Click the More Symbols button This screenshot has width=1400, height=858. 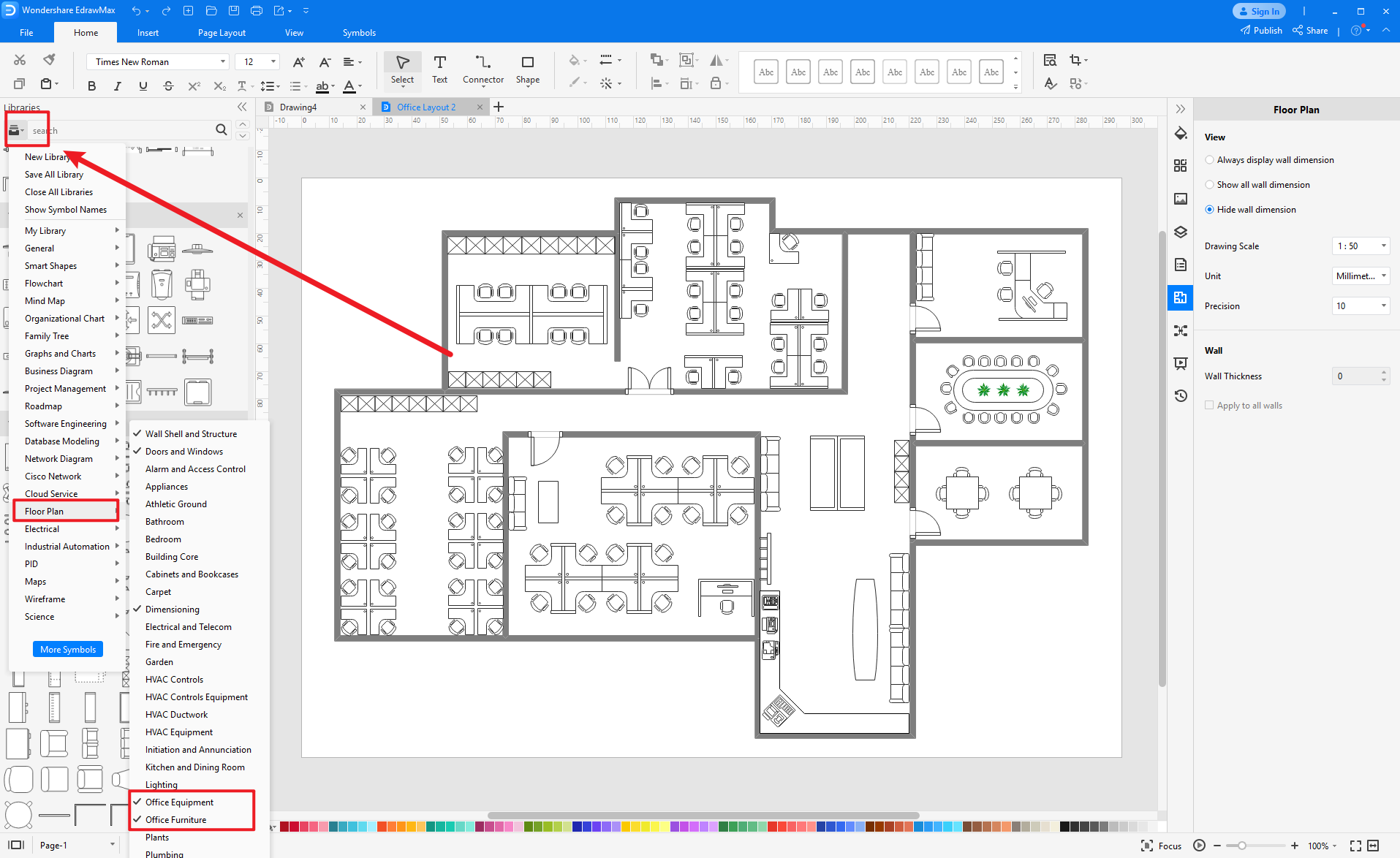(67, 649)
